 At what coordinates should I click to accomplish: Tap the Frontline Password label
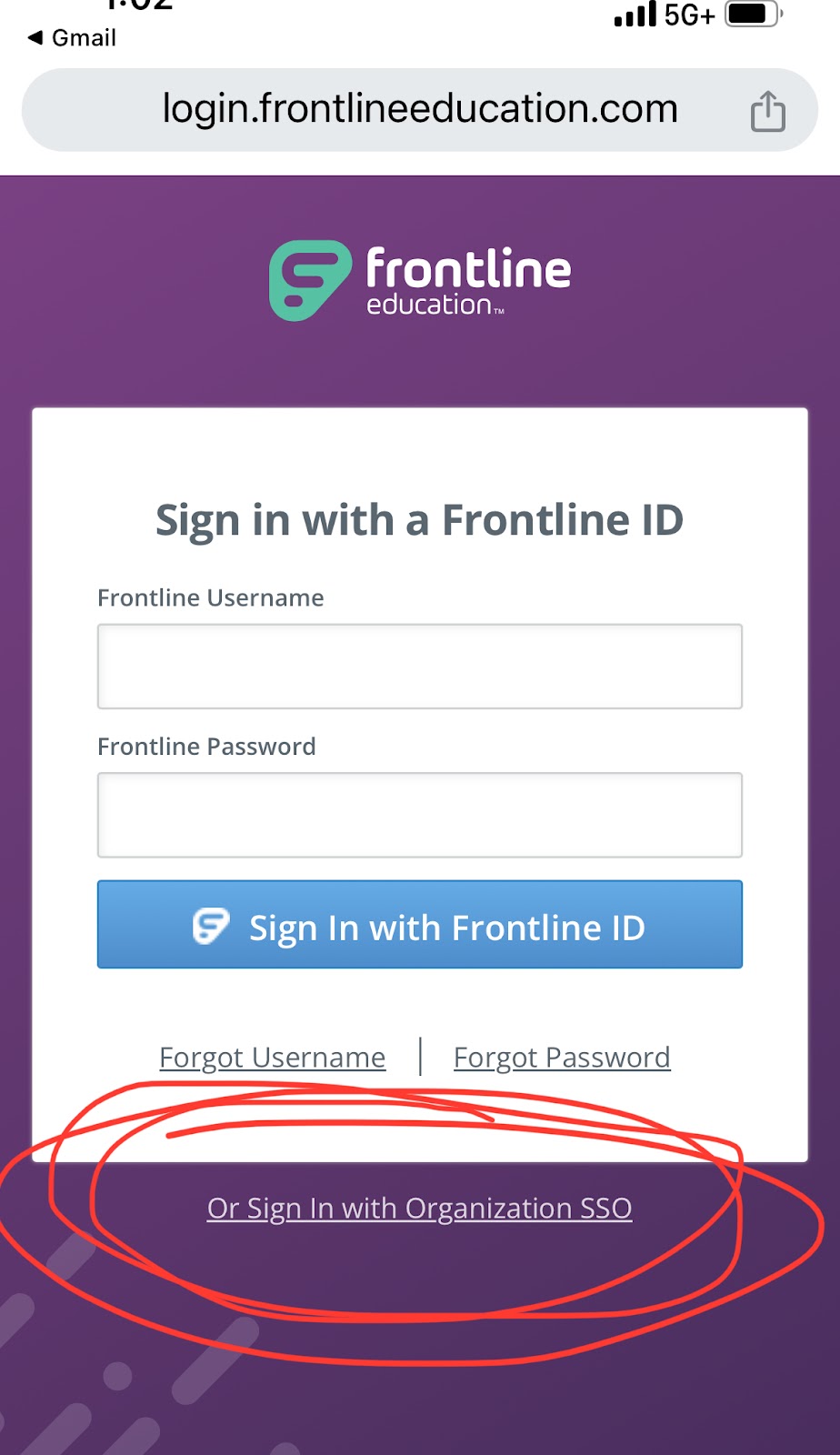tap(206, 747)
